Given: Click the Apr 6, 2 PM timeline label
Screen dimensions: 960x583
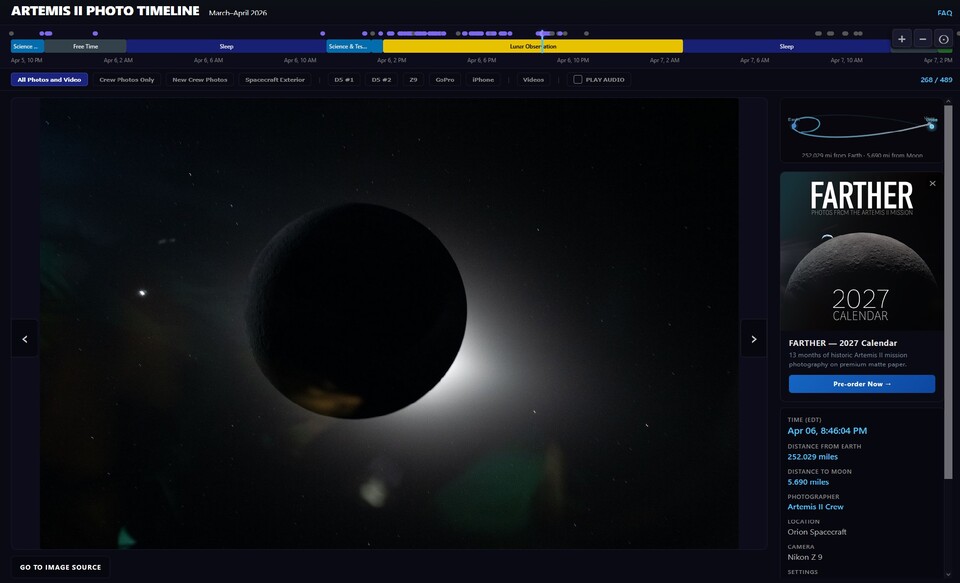Looking at the screenshot, I should click(x=392, y=61).
